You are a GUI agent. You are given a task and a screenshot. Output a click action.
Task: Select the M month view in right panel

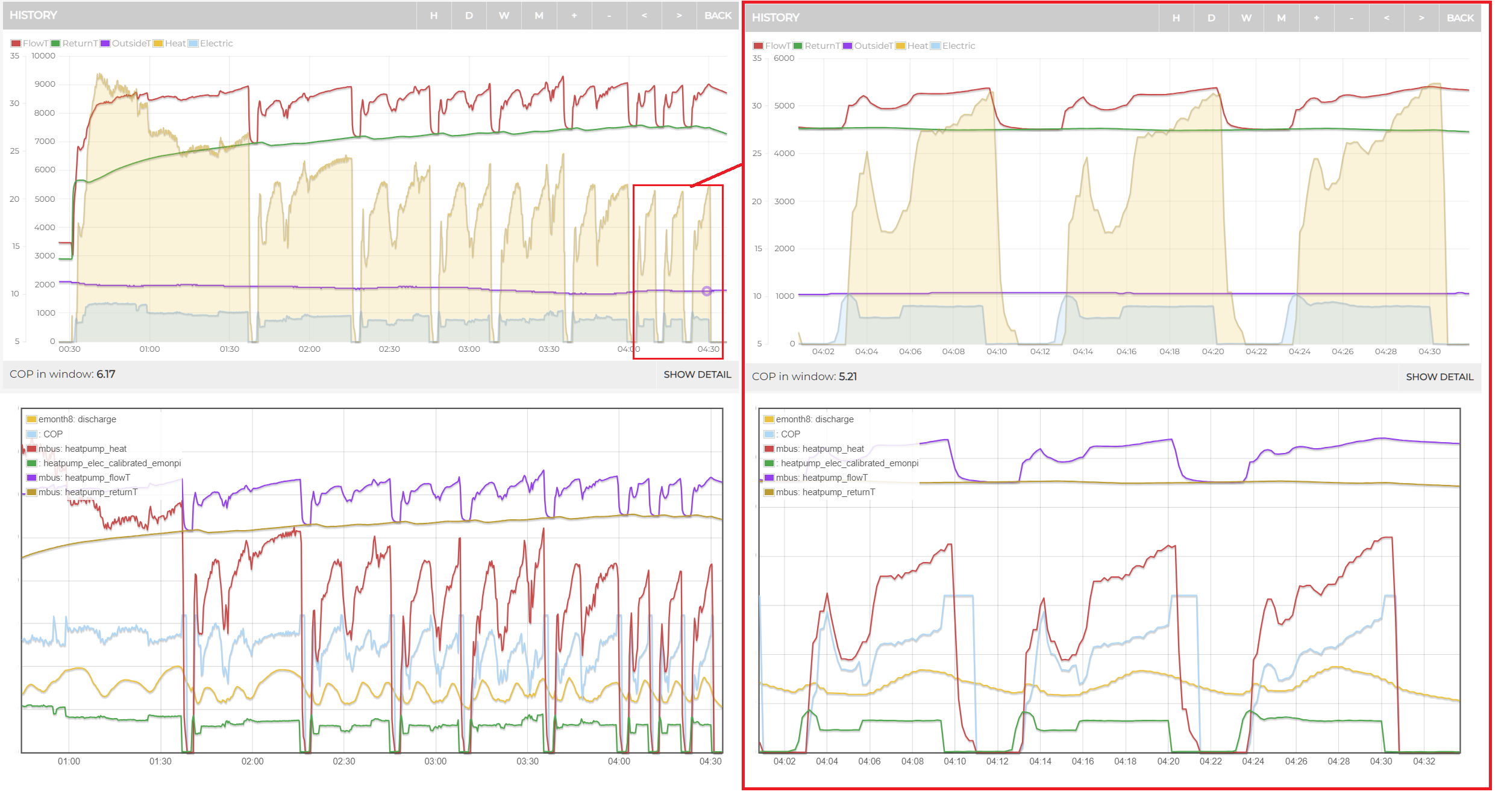[x=1281, y=18]
